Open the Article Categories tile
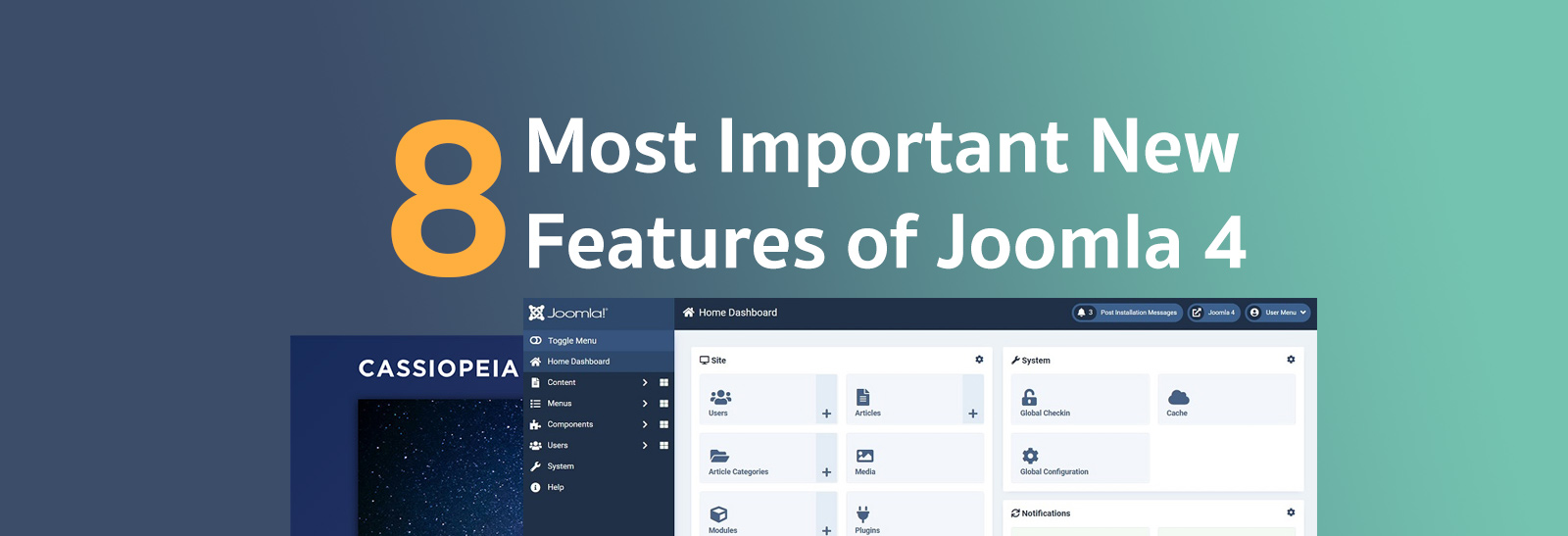Viewport: 1568px width, 536px height. [x=758, y=458]
